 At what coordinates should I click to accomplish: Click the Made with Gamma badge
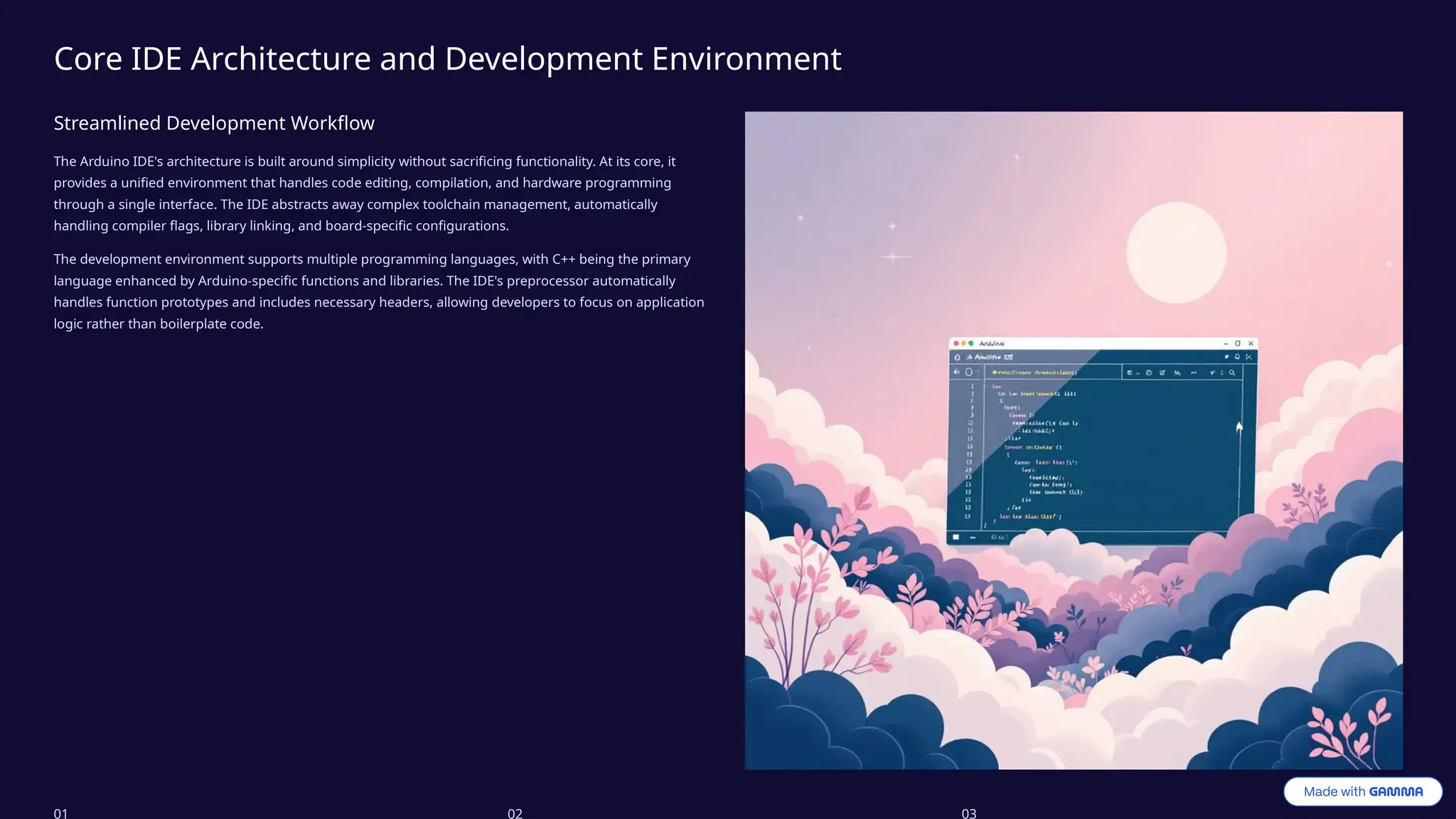[1362, 791]
